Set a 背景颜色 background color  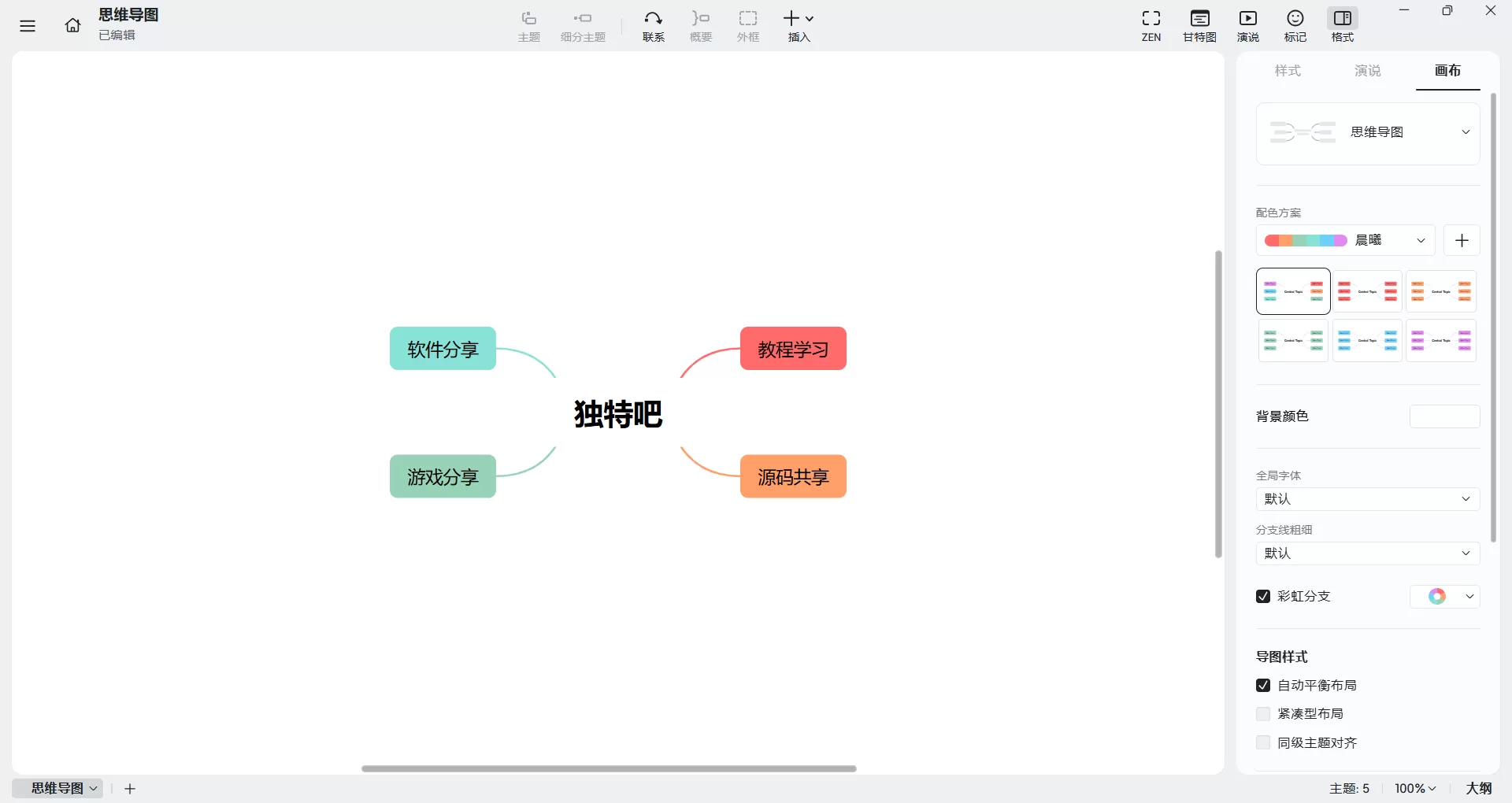coord(1444,416)
